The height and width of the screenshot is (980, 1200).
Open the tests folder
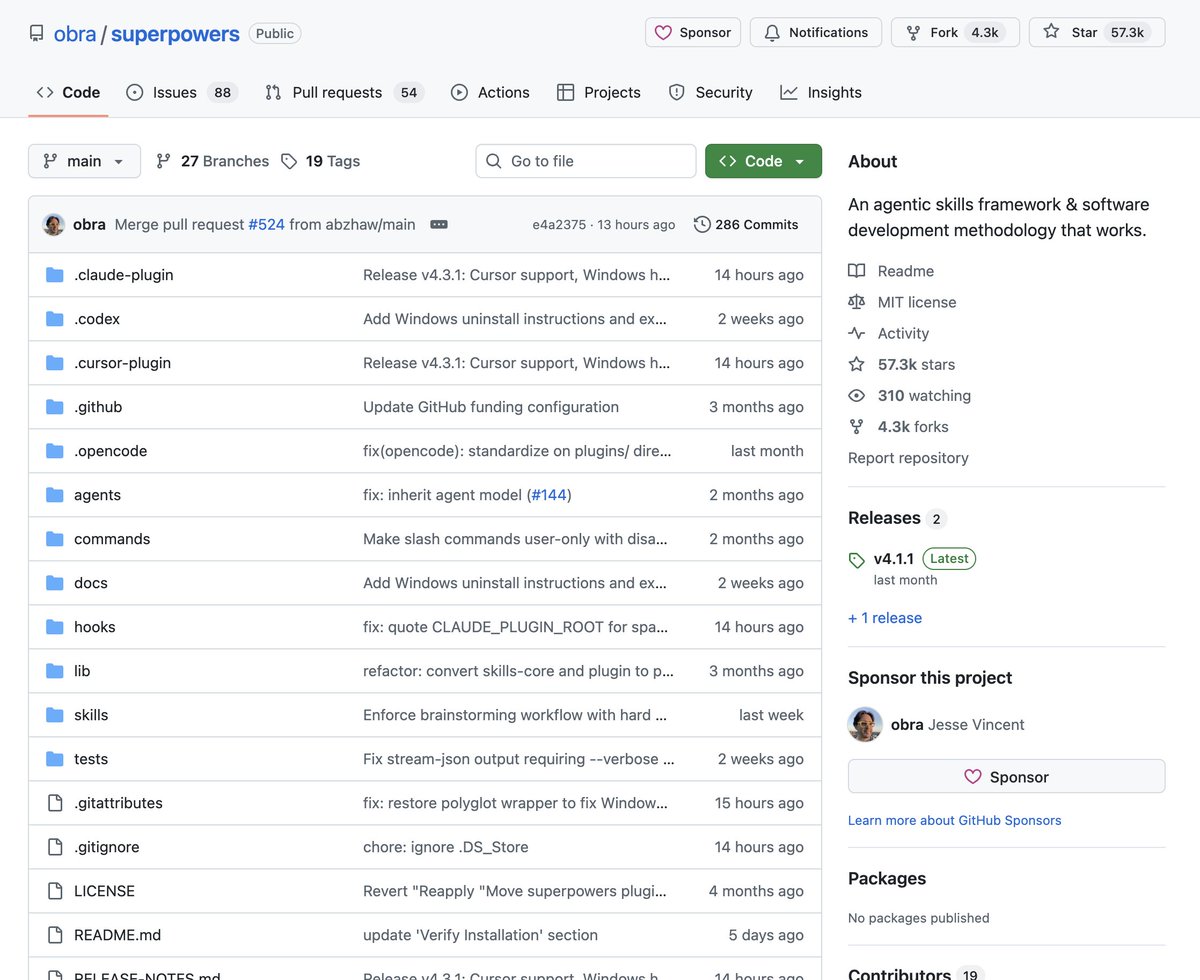point(91,759)
